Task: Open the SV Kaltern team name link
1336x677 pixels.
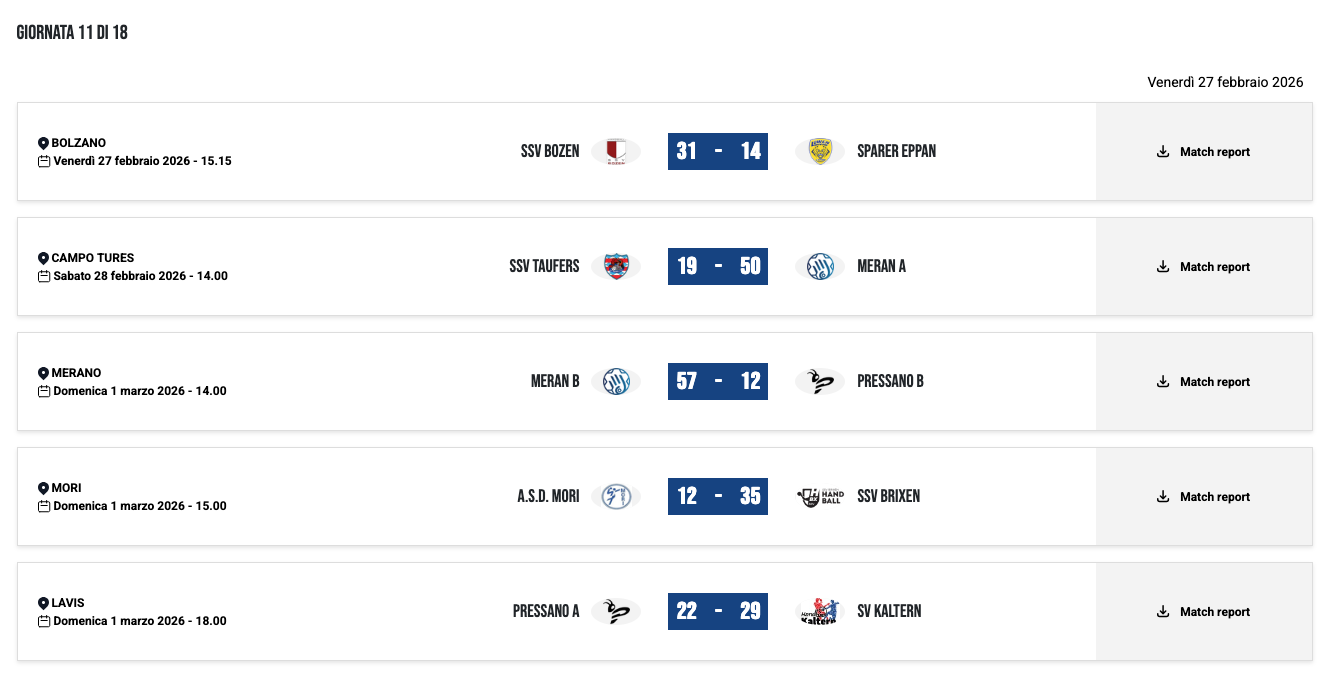Action: tap(889, 612)
